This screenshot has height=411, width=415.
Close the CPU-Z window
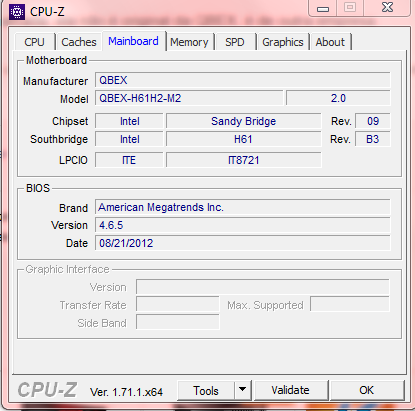[x=387, y=7]
